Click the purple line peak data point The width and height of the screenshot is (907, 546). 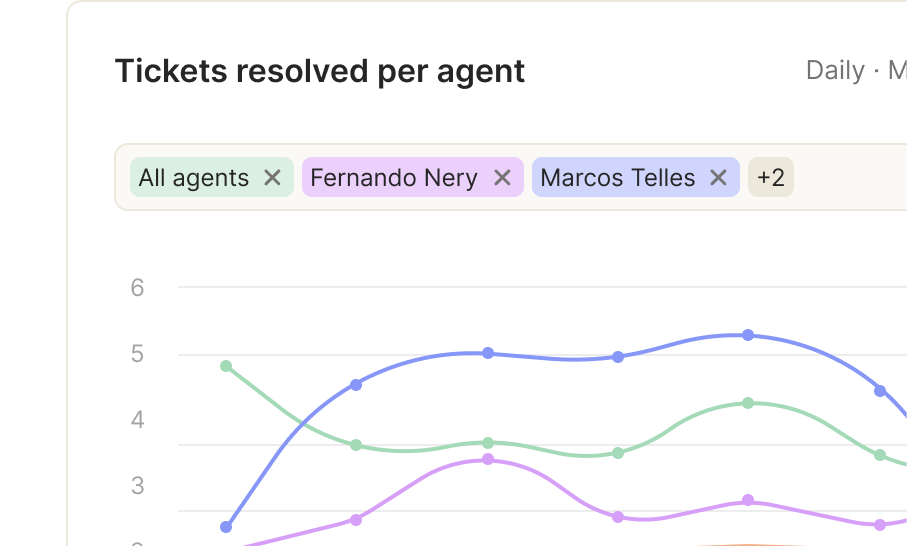488,459
